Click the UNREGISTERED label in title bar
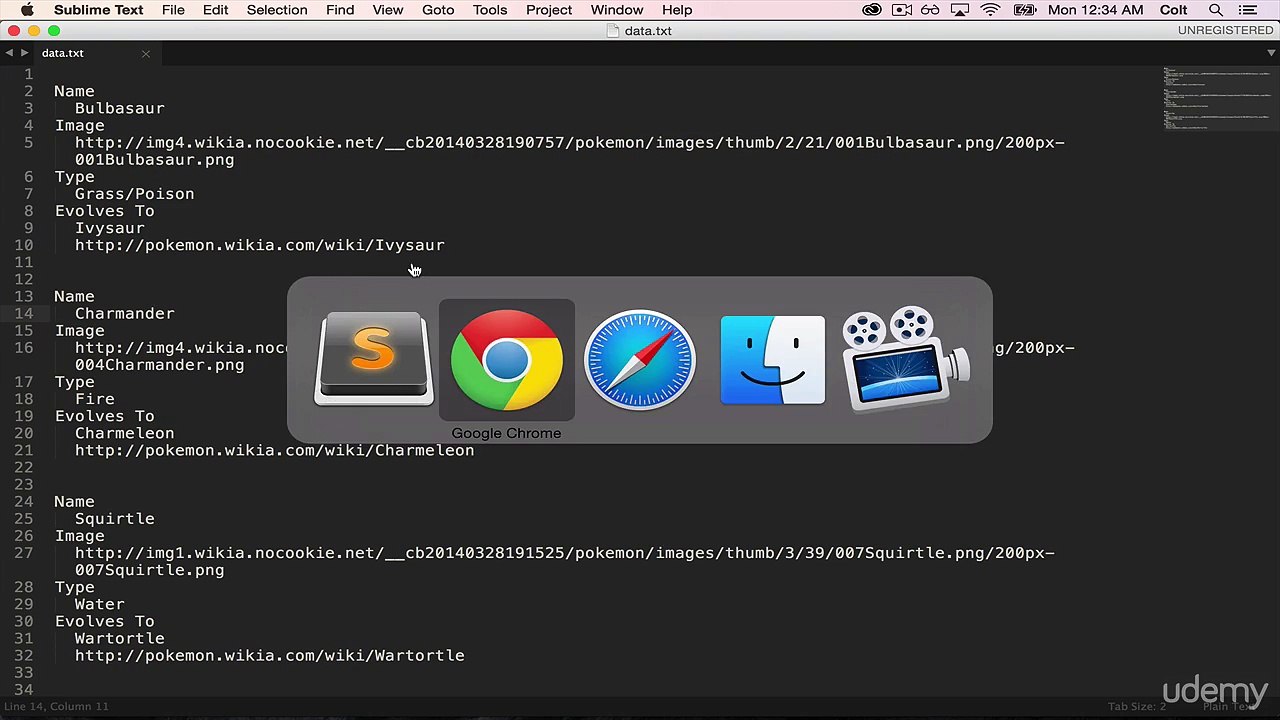This screenshot has height=720, width=1280. tap(1225, 31)
